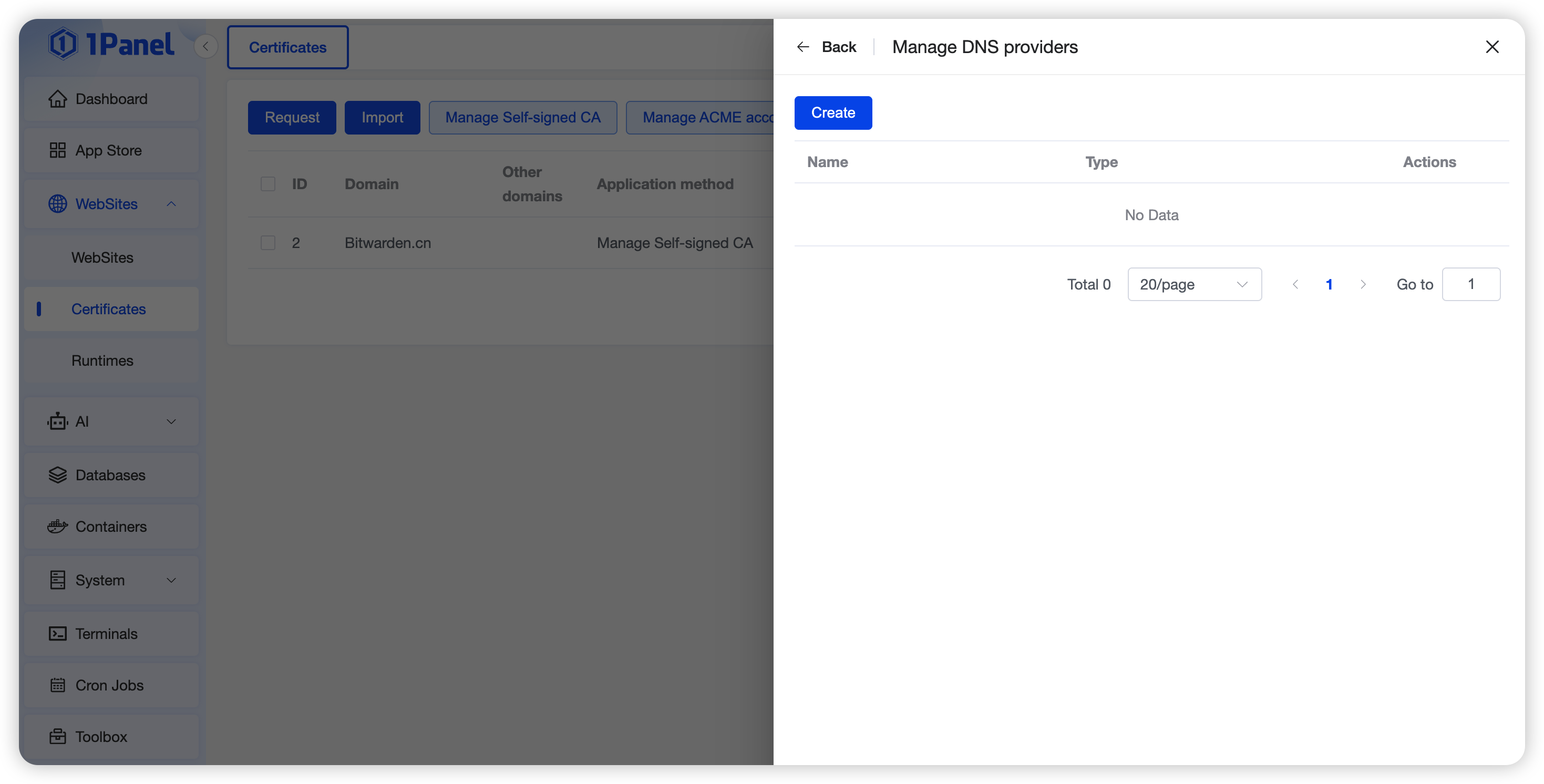Open the 20/page size dropdown
The width and height of the screenshot is (1544, 784).
click(x=1194, y=284)
